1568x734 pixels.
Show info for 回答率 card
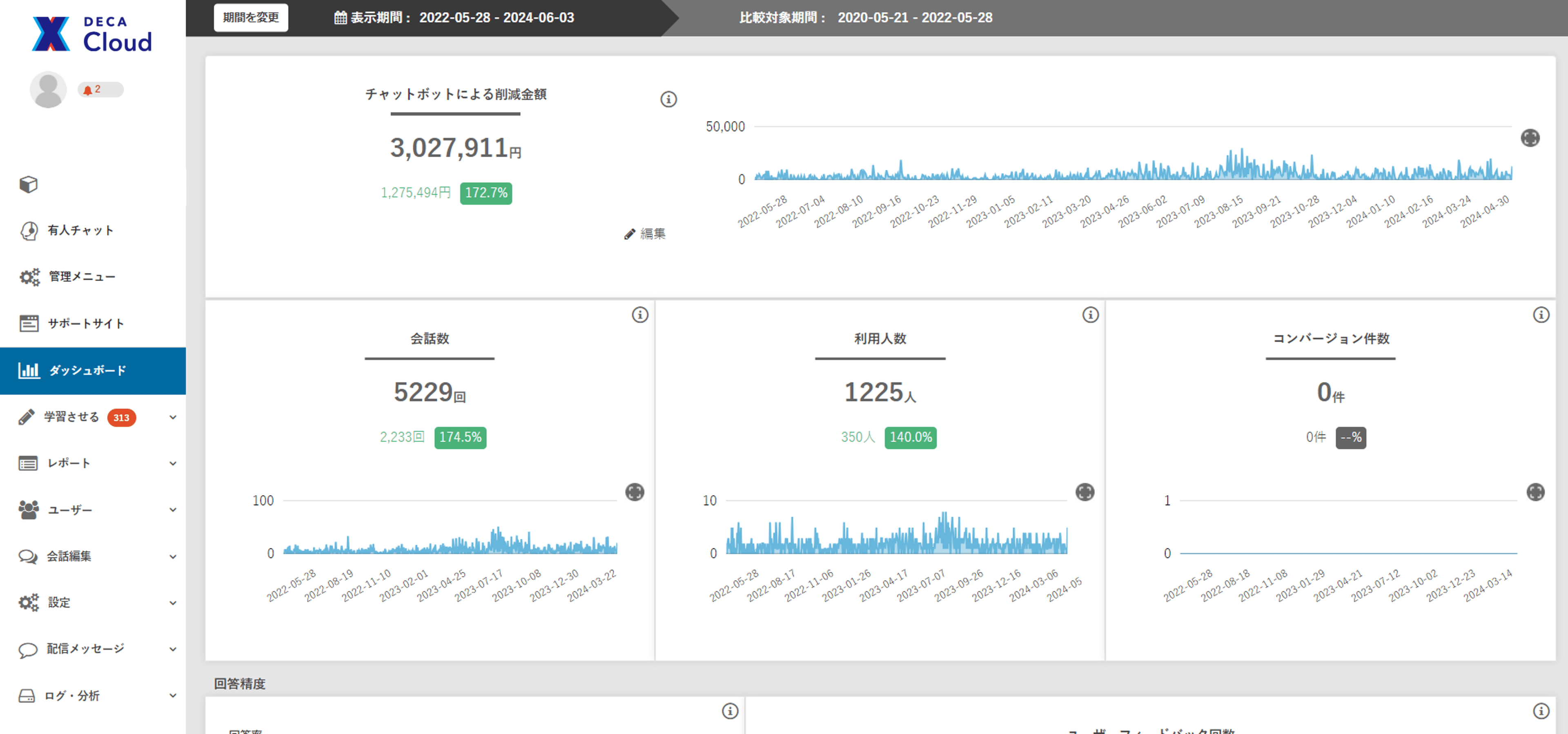tap(730, 711)
